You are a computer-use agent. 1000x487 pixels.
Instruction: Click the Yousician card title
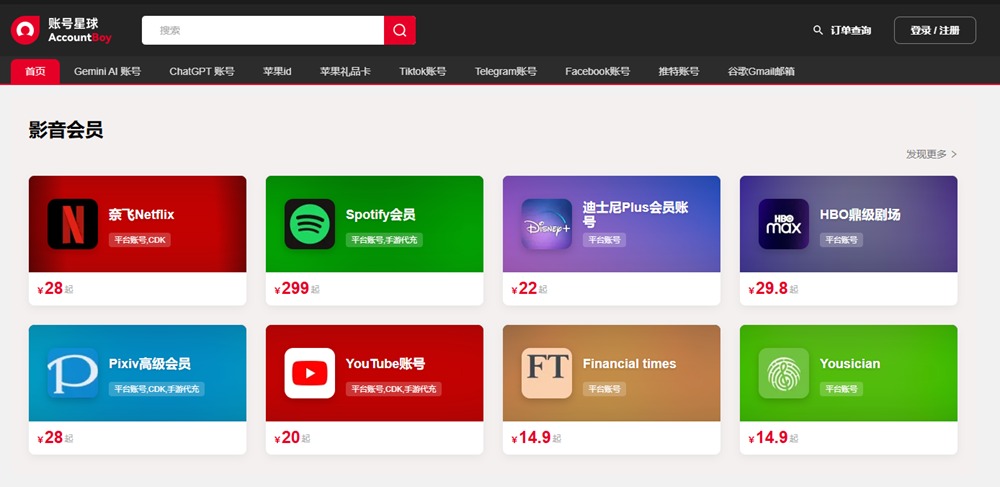click(849, 363)
